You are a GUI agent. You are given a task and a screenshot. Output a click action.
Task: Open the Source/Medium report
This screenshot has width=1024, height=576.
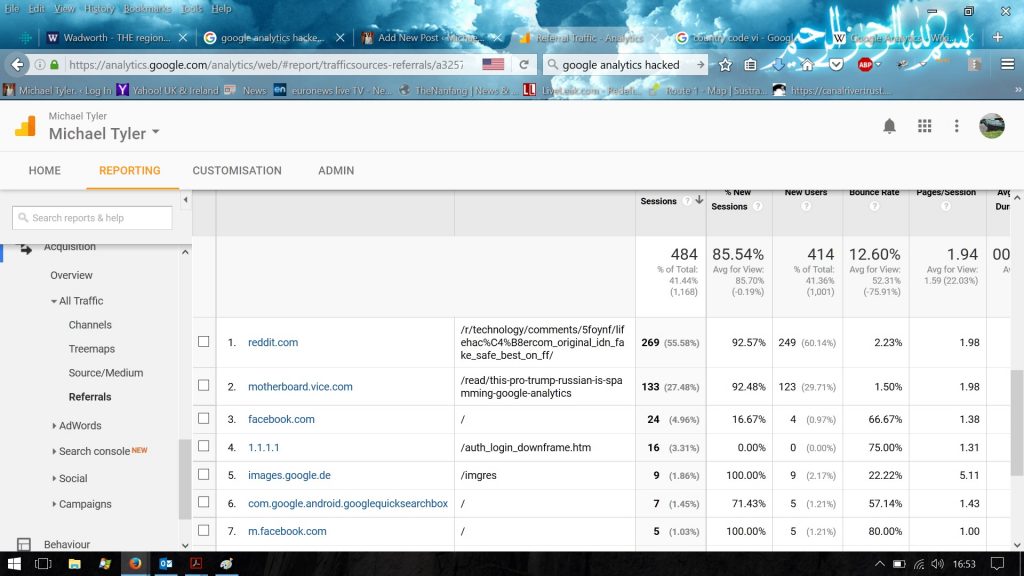click(106, 373)
